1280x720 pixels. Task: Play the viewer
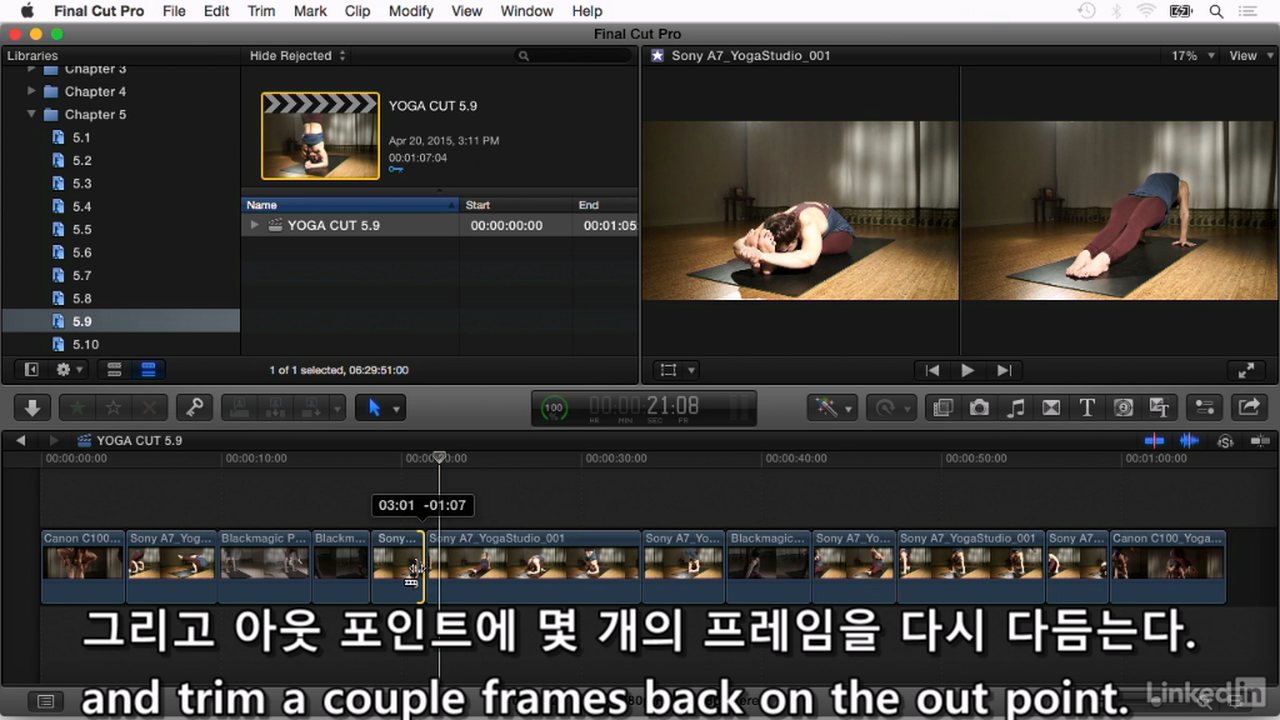[967, 370]
